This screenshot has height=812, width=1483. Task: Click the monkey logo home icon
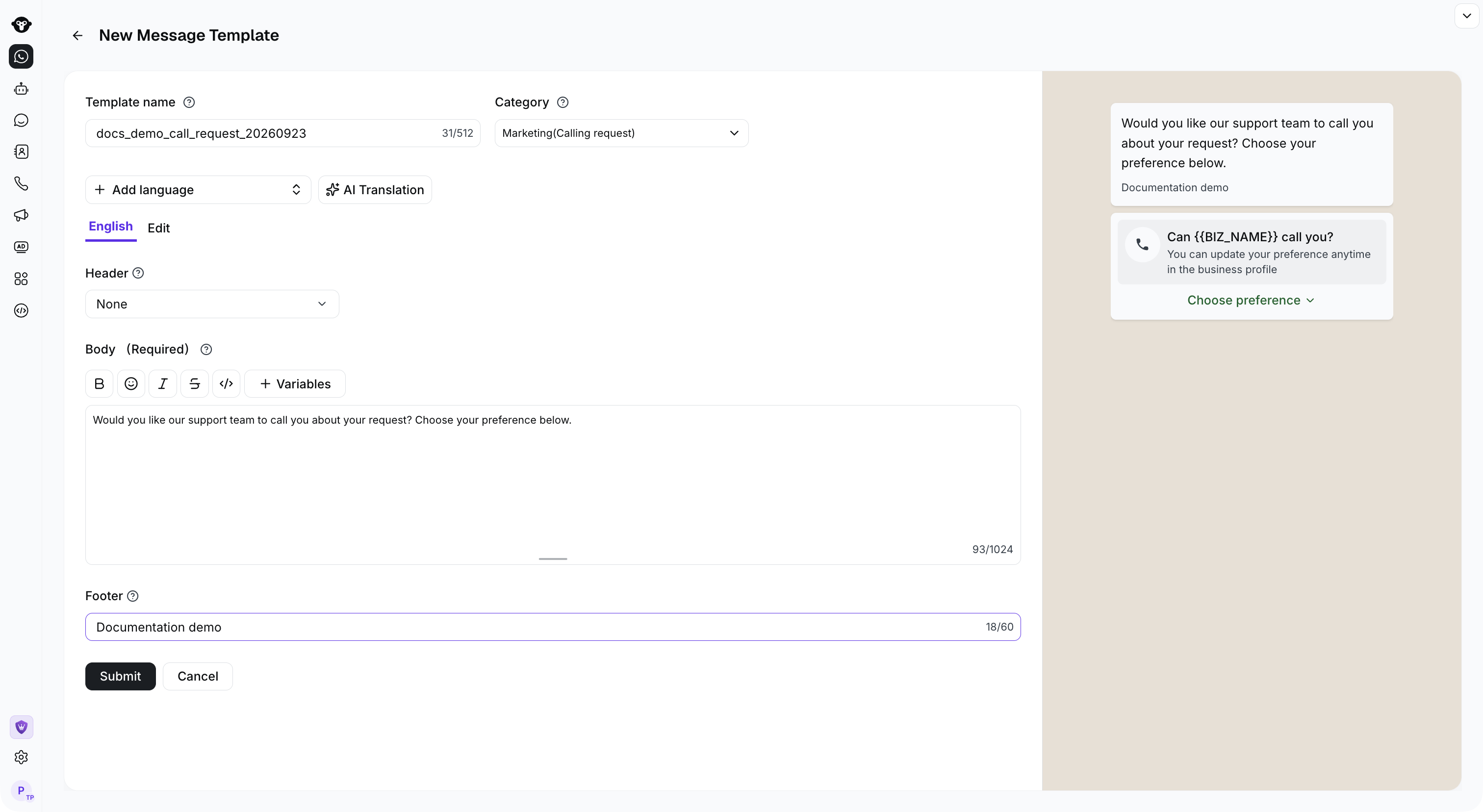[x=21, y=24]
